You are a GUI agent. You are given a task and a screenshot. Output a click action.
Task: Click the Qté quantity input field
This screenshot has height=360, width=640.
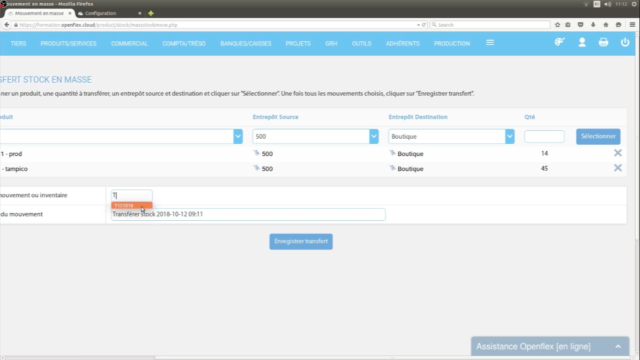click(x=544, y=136)
